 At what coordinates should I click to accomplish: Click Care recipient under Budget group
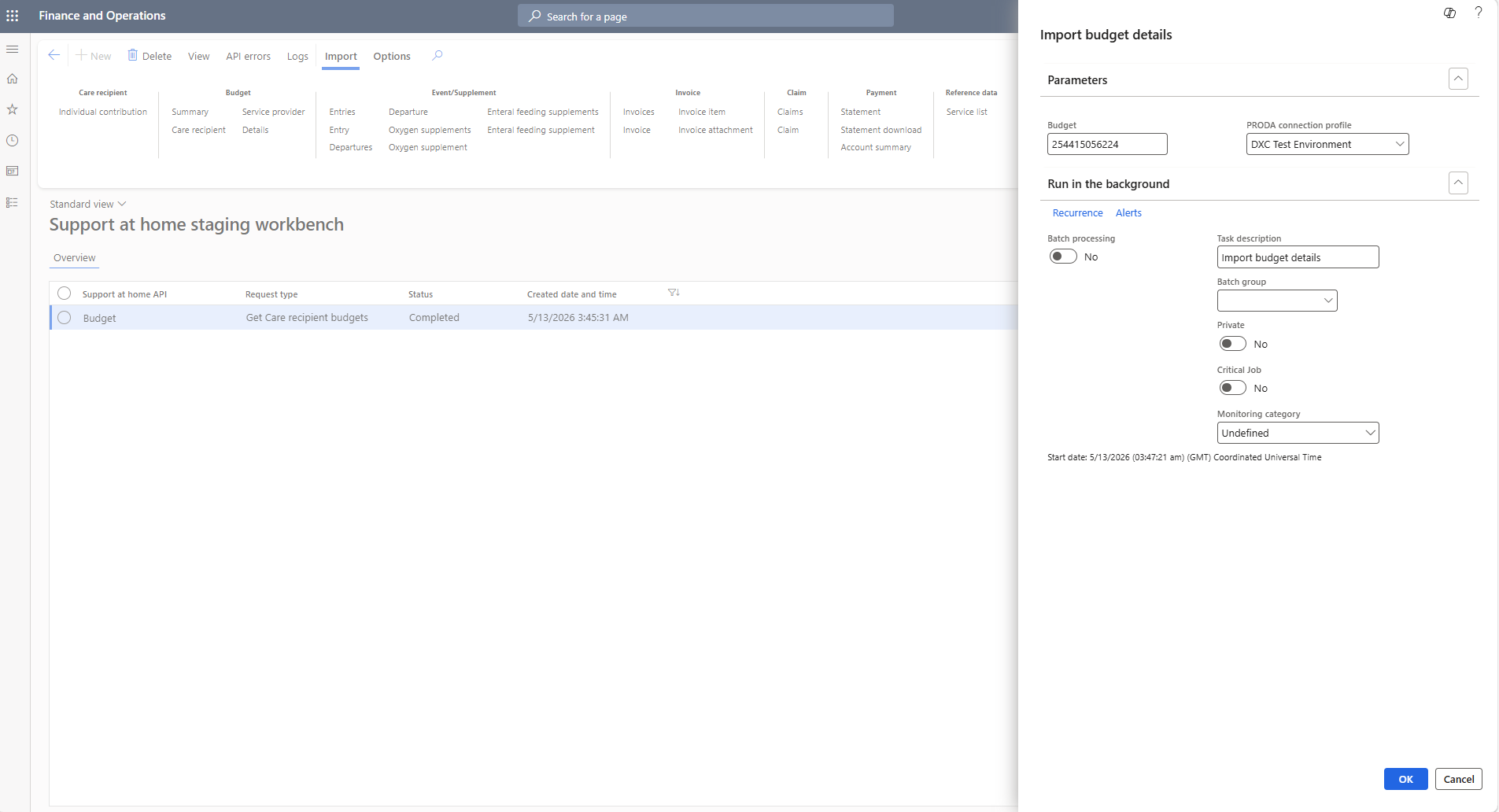[198, 130]
